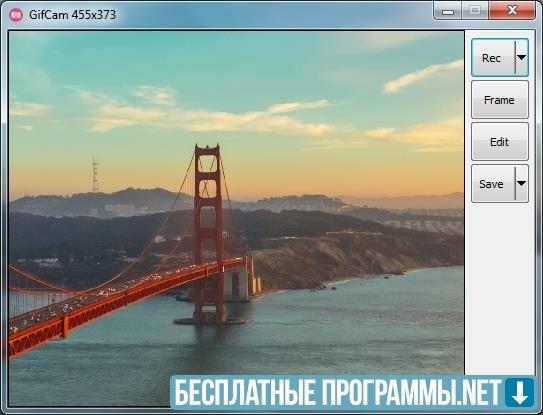Screen dimensions: 543x415
Task: Expand the Rec button dropdown arrow
Action: [x=522, y=58]
